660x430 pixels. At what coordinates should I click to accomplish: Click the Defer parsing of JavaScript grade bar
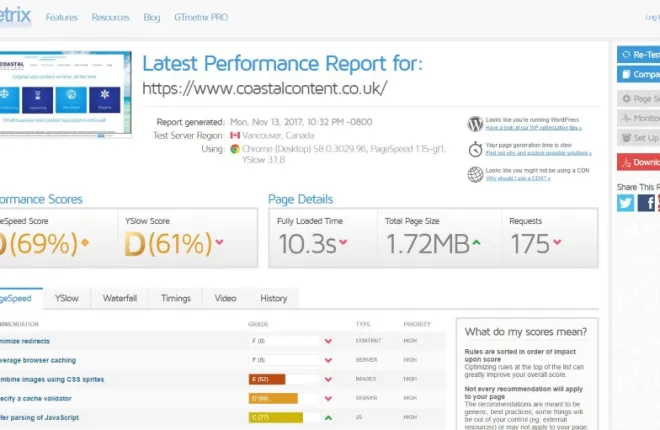[x=274, y=417]
